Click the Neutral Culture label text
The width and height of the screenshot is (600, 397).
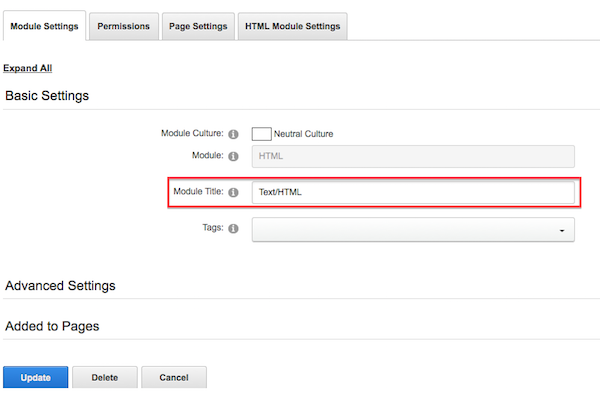[x=303, y=134]
